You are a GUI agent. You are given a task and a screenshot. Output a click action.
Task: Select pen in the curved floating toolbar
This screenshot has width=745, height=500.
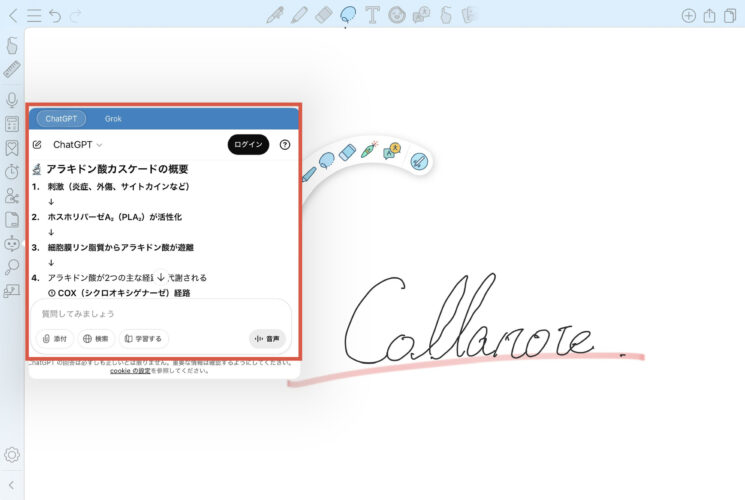(x=308, y=174)
